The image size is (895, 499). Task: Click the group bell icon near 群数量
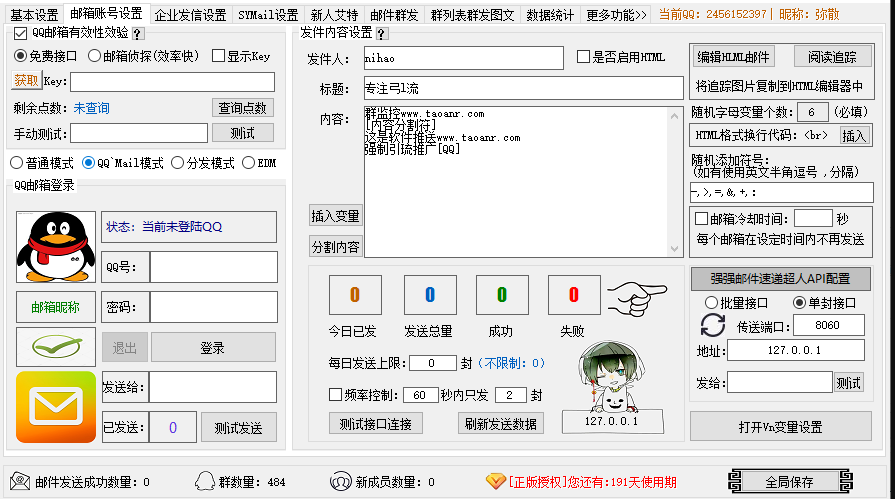pyautogui.click(x=204, y=482)
